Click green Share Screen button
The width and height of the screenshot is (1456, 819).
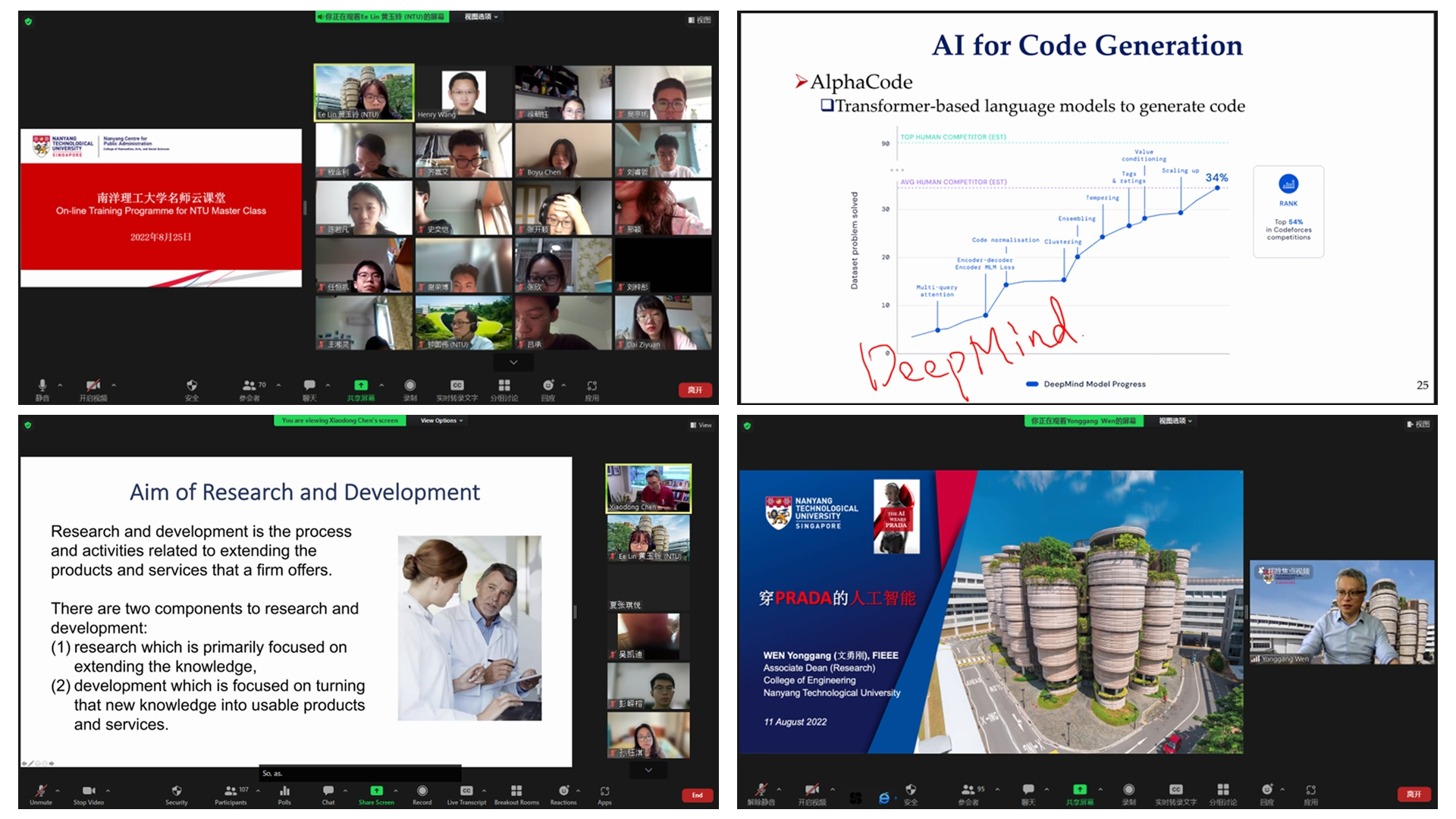[376, 790]
